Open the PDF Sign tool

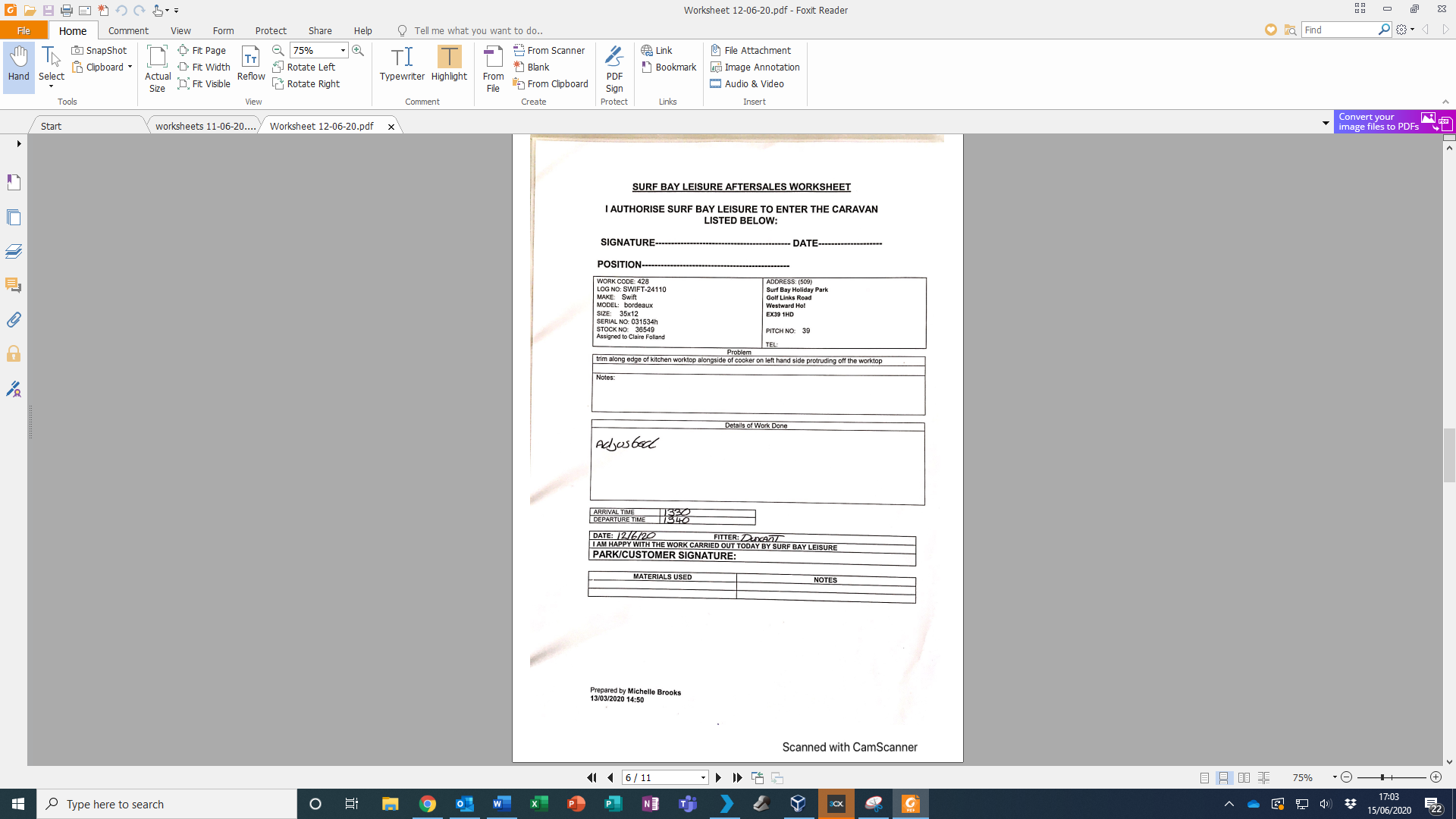614,68
